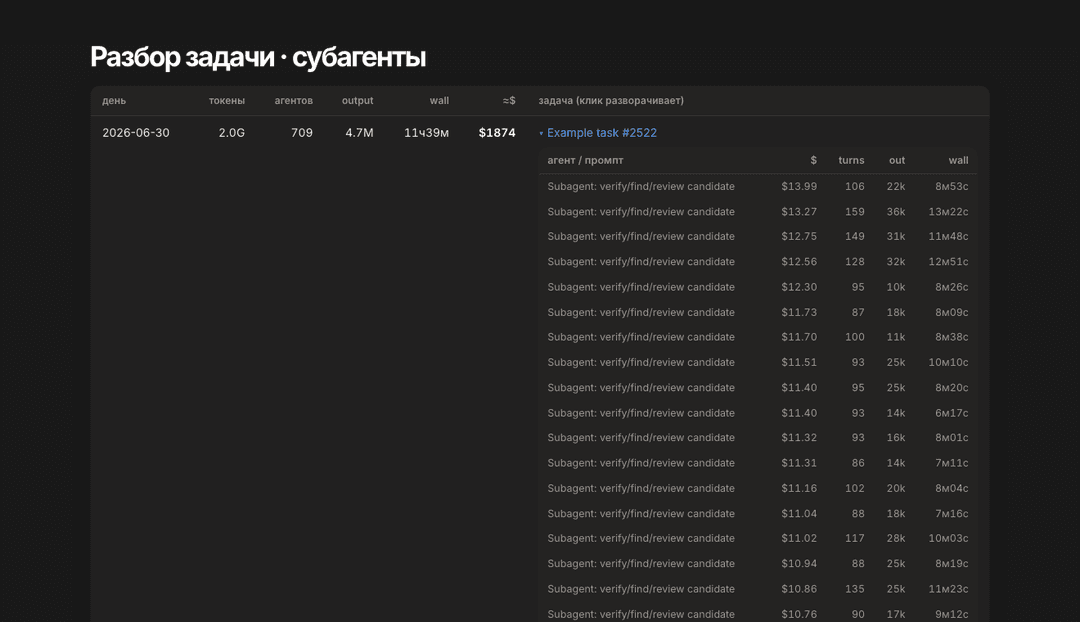Click the subagent cost $11.73

click(x=799, y=313)
